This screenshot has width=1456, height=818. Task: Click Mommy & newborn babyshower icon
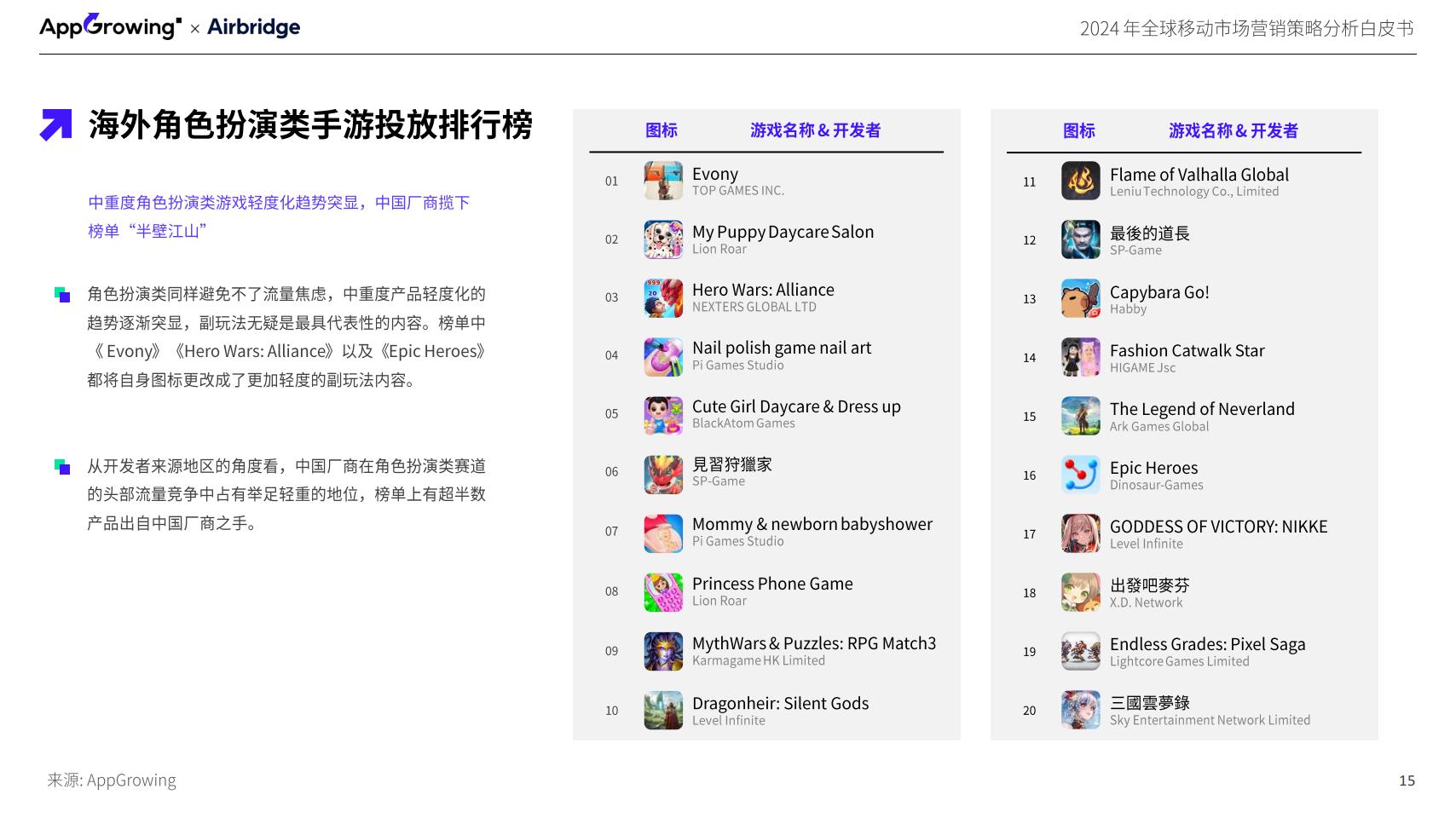tap(663, 533)
